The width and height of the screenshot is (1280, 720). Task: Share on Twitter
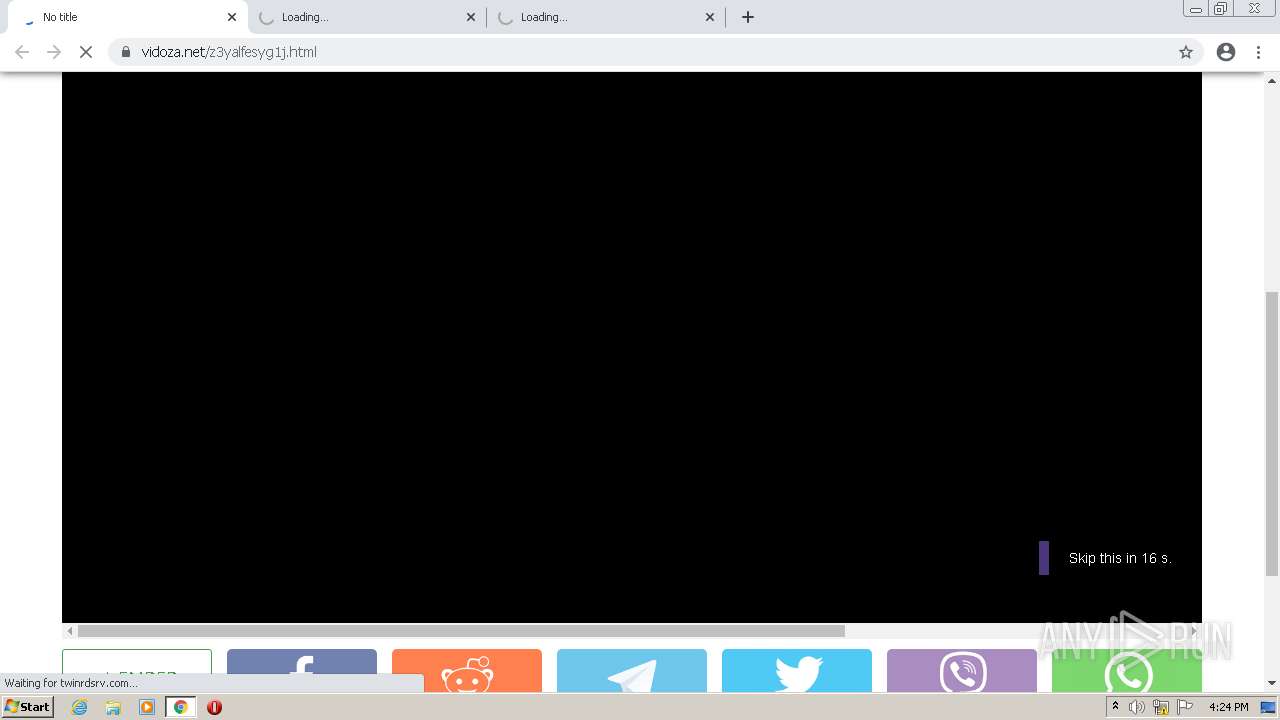797,670
